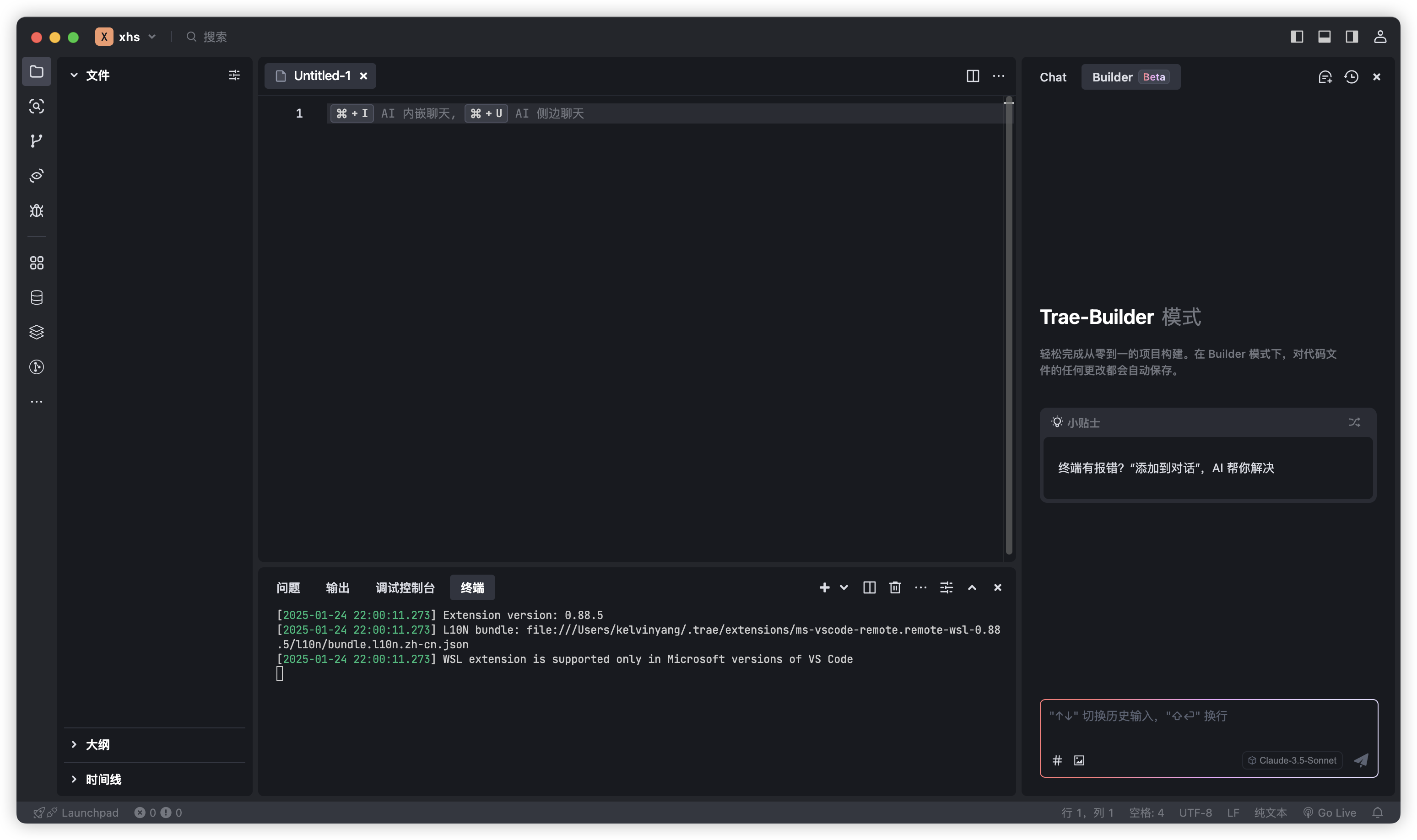The width and height of the screenshot is (1417, 840).
Task: Open the 输出 output tab
Action: point(338,587)
